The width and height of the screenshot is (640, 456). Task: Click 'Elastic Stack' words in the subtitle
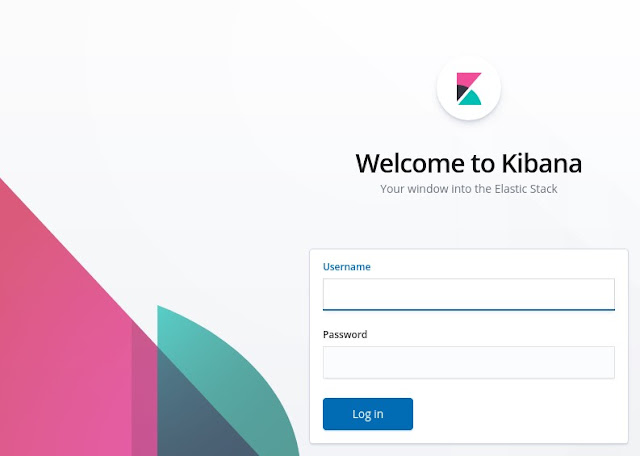pyautogui.click(x=526, y=189)
